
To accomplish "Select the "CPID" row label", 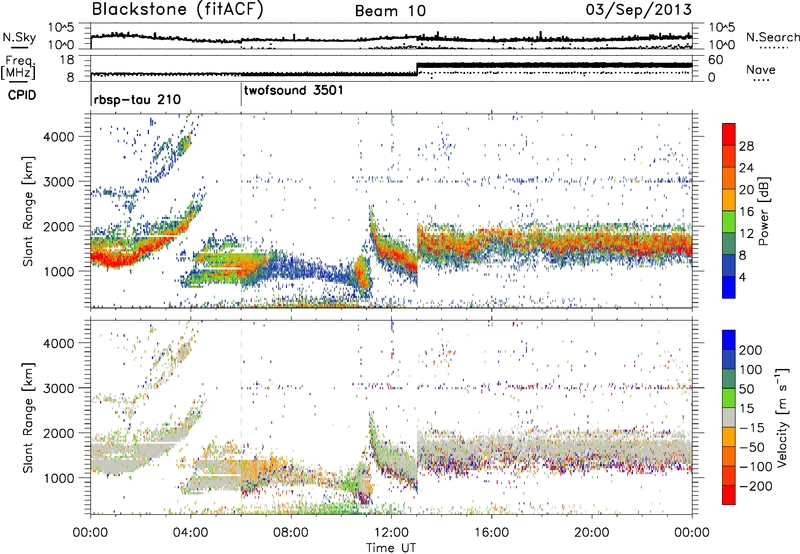I will click(22, 95).
